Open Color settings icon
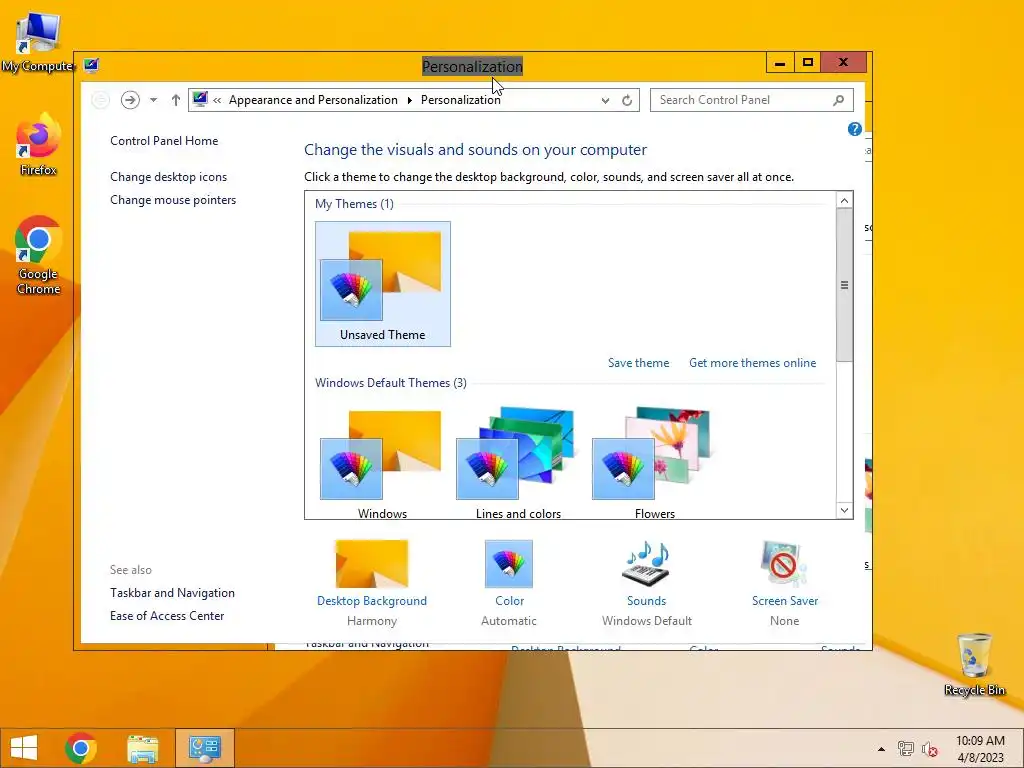This screenshot has height=768, width=1024. (x=509, y=564)
